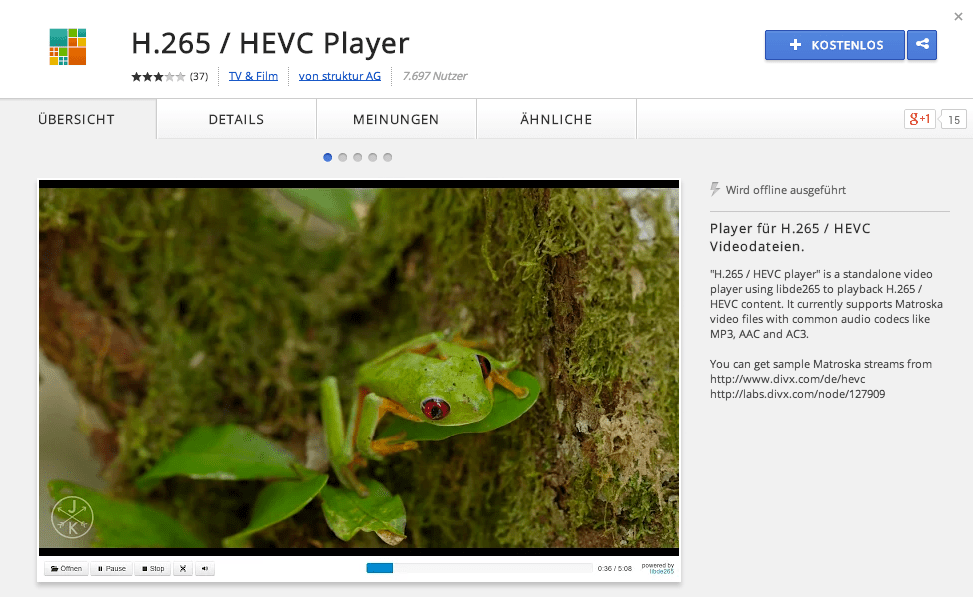Click the libde265 powered-by link

[x=661, y=572]
